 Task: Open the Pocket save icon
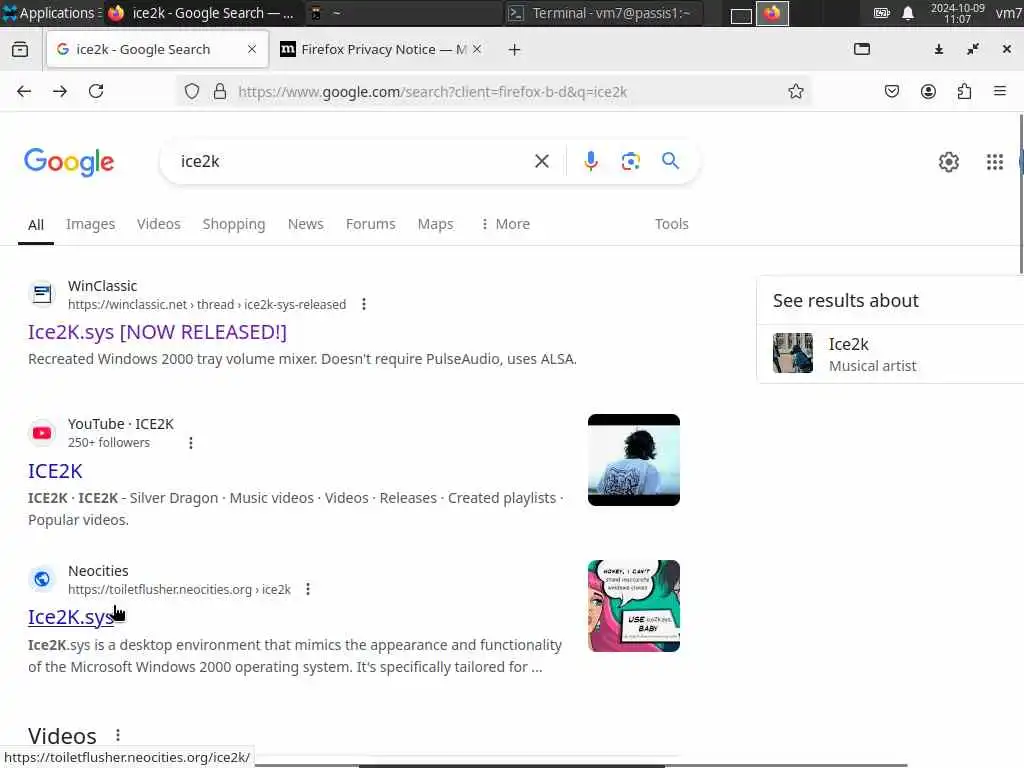(892, 91)
